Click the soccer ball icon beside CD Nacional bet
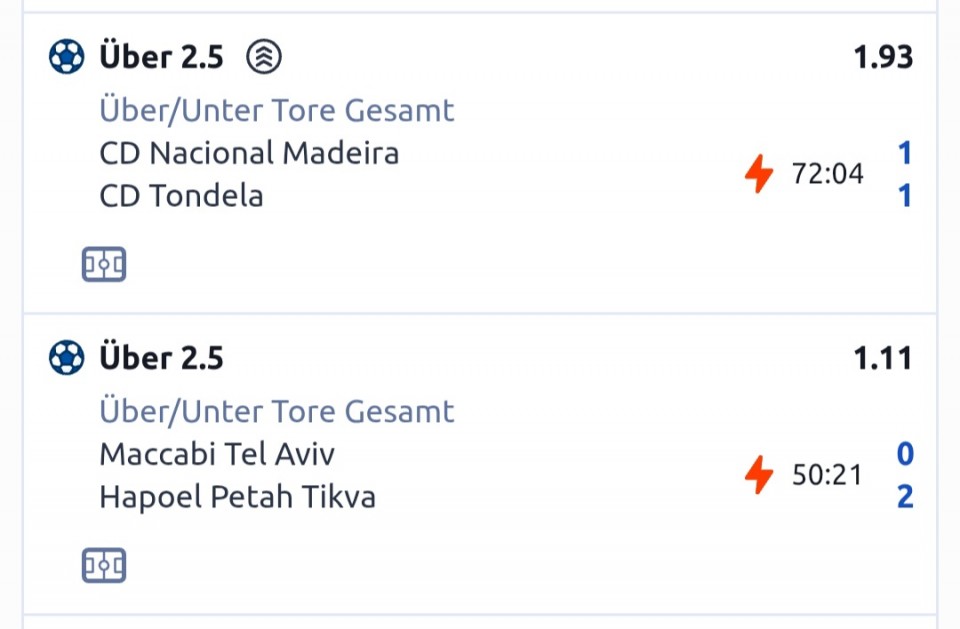 [x=66, y=57]
